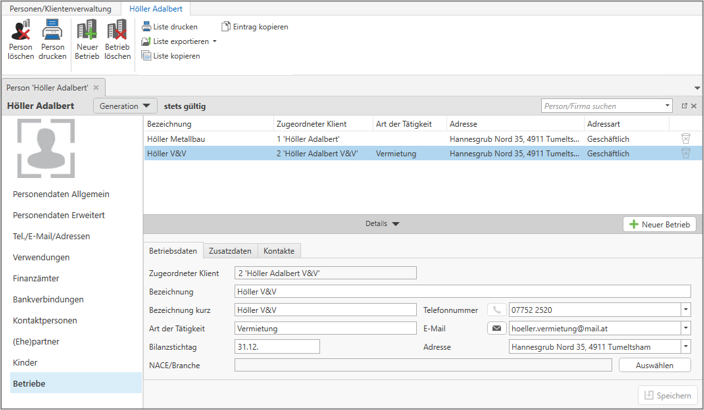Switch to the Zusatzdaten tab

point(230,251)
